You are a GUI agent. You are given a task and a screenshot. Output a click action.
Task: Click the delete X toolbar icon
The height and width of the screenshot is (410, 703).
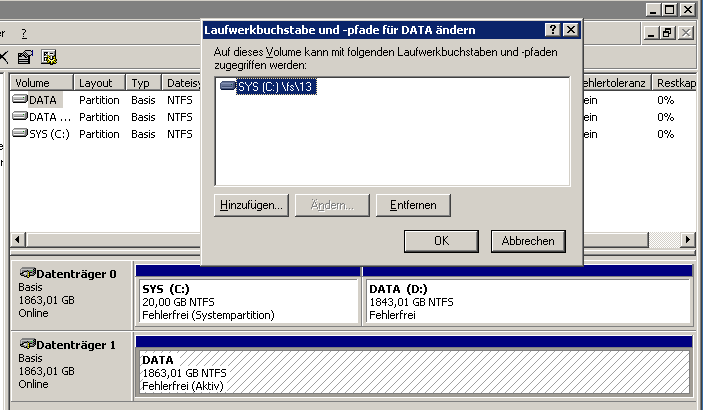coord(4,57)
